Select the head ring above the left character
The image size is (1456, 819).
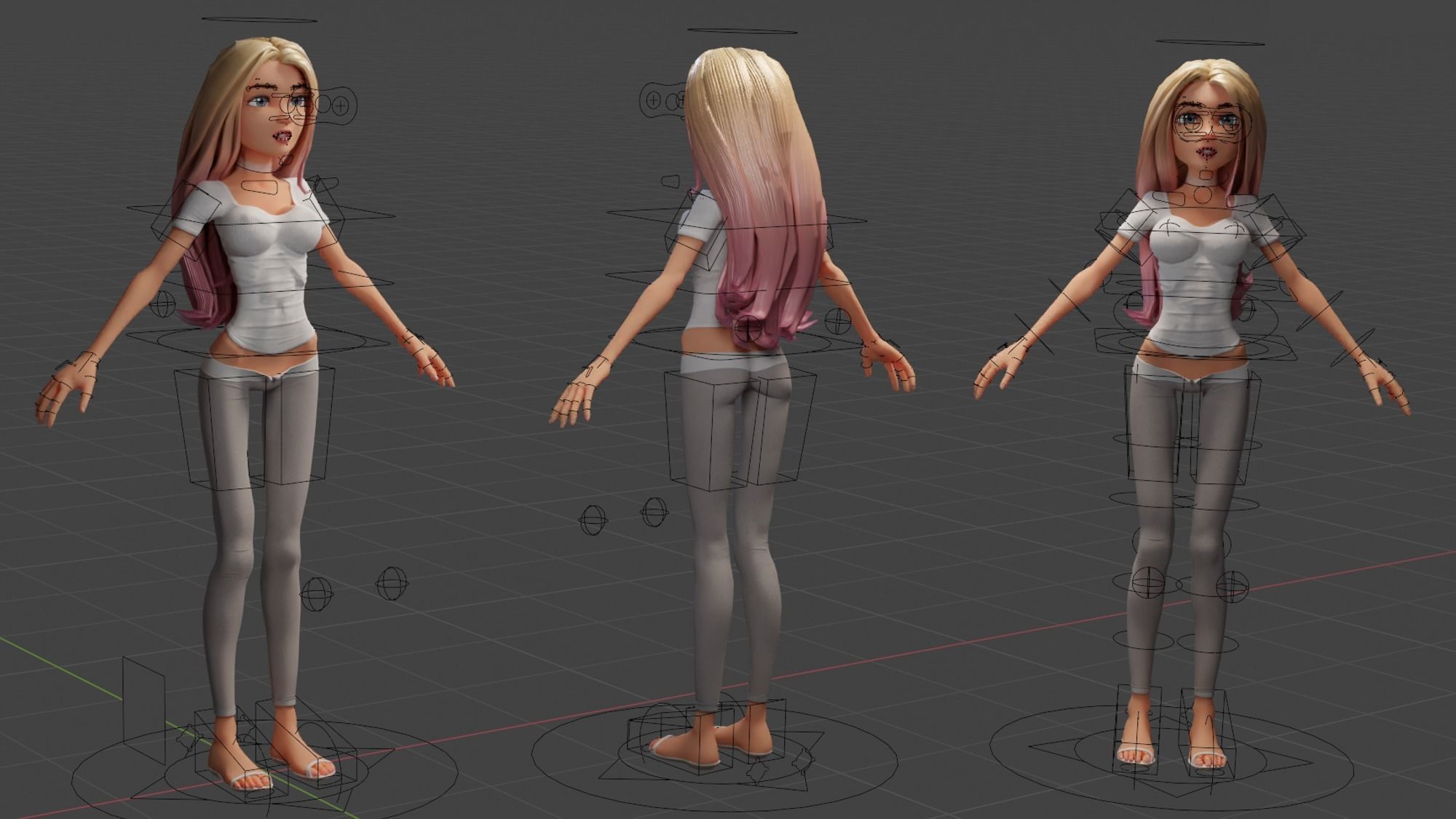(259, 20)
